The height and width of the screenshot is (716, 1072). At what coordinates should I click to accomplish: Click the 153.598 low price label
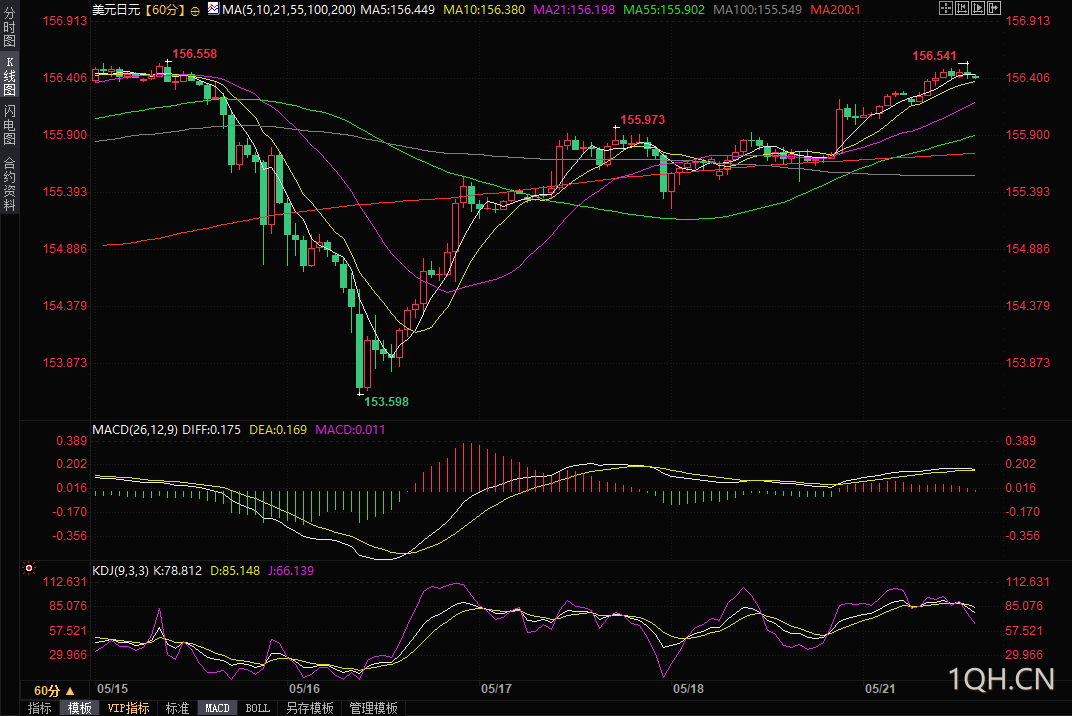[386, 401]
